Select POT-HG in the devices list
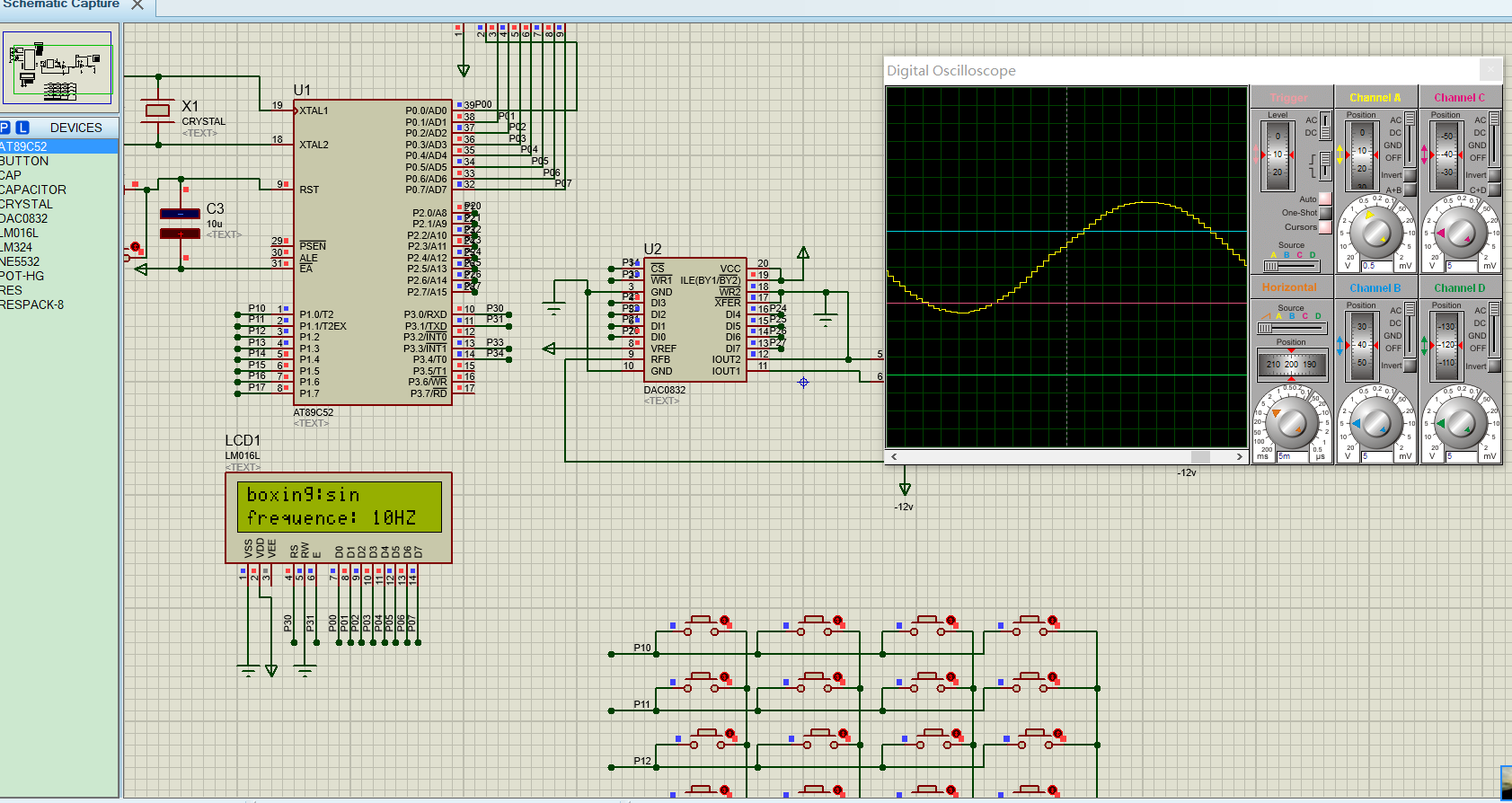This screenshot has height=803, width=1512. pyautogui.click(x=58, y=276)
